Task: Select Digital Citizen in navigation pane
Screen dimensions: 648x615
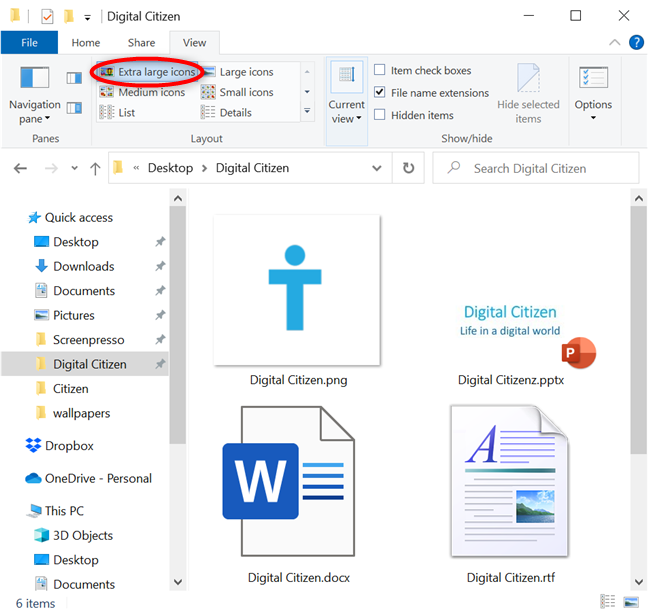Action: 85,364
